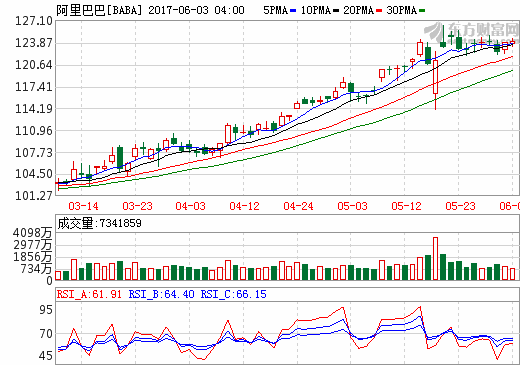This screenshot has width=520, height=365.
Task: Click the 123.87 price axis label
Action: point(34,43)
